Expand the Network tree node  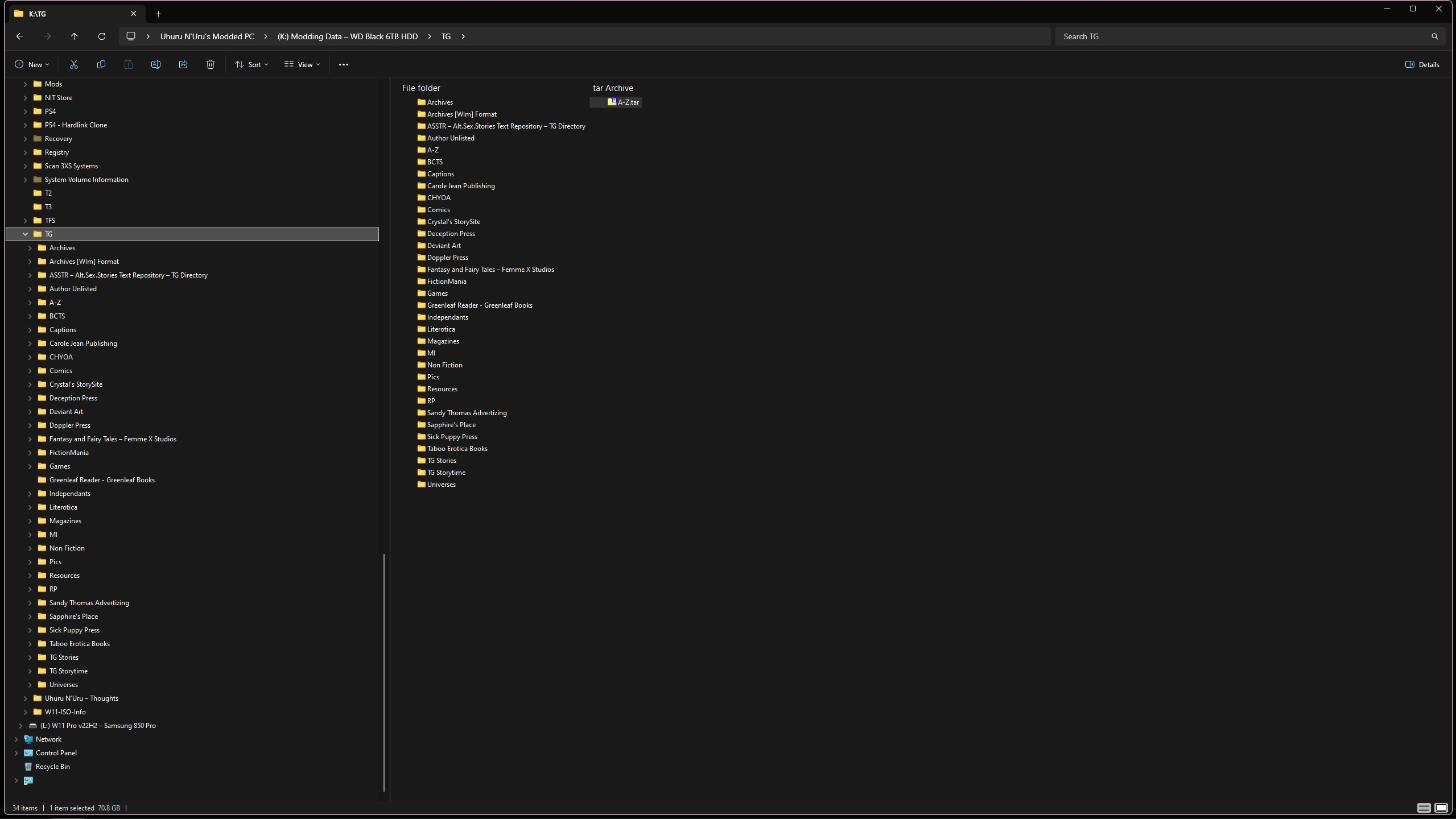tap(16, 739)
